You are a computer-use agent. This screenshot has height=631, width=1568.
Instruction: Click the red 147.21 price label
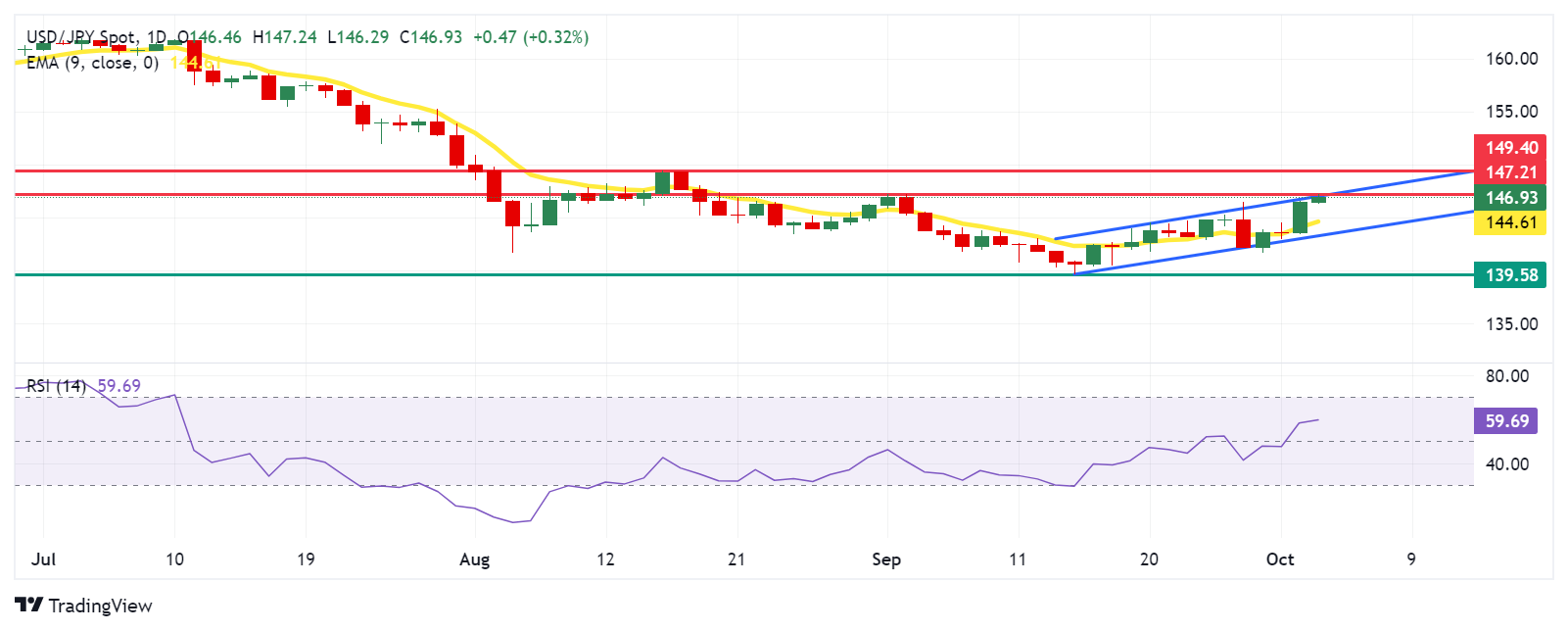click(1510, 172)
